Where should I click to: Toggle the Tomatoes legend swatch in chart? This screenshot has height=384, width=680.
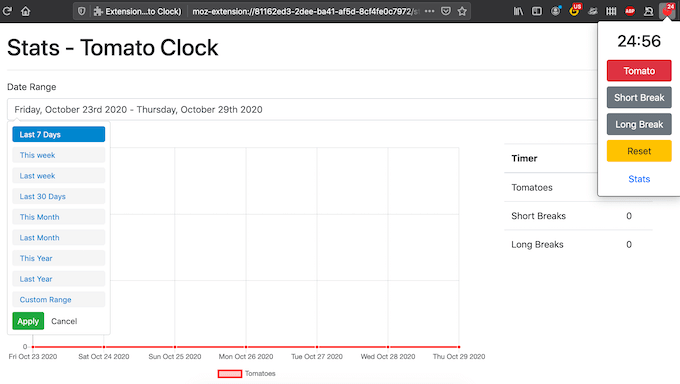click(230, 374)
